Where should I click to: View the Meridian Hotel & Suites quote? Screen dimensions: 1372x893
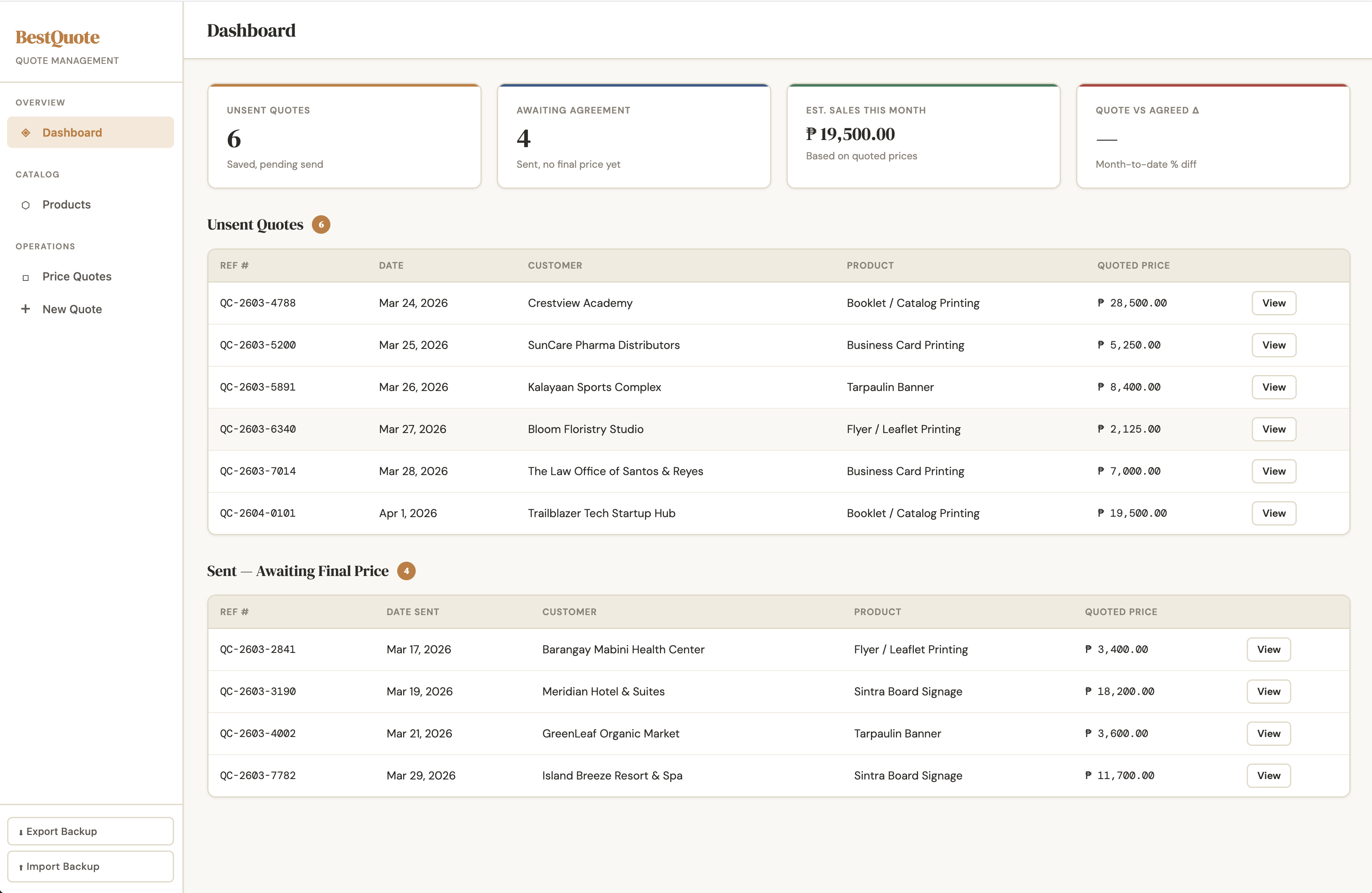click(x=1268, y=691)
